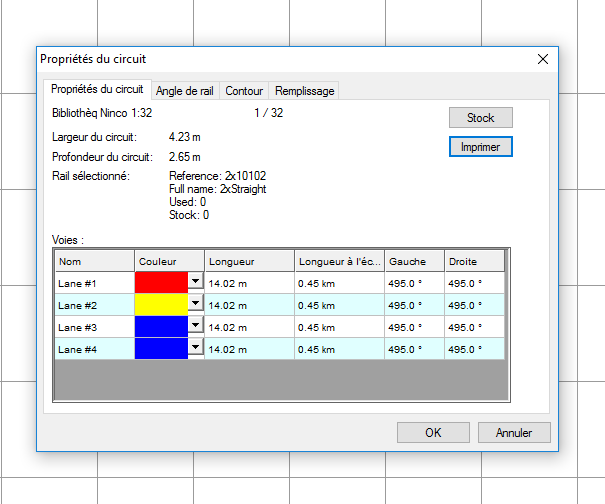
Task: Click the Longueur column header
Action: pyautogui.click(x=249, y=261)
